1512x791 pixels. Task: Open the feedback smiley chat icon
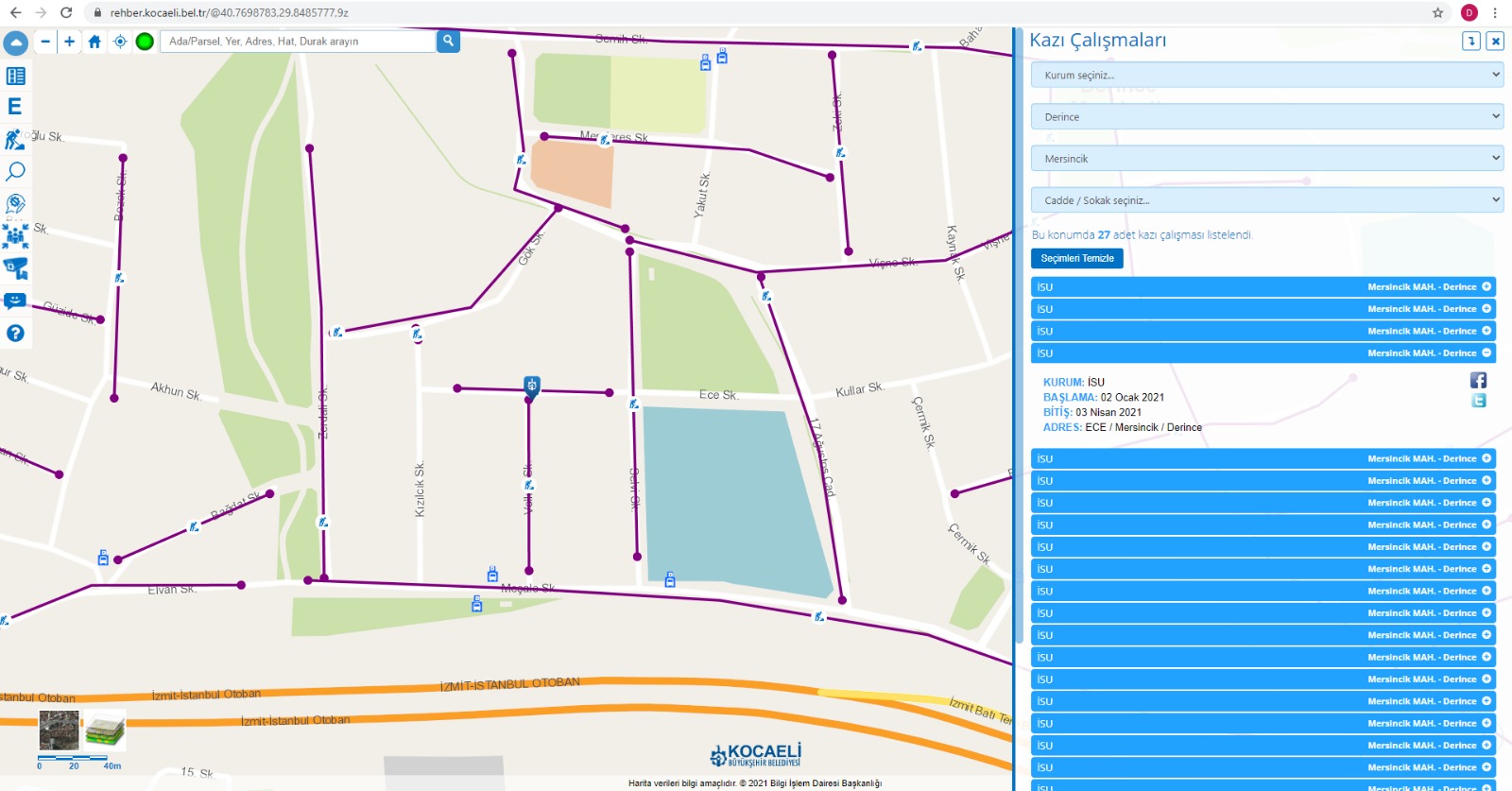pos(15,301)
